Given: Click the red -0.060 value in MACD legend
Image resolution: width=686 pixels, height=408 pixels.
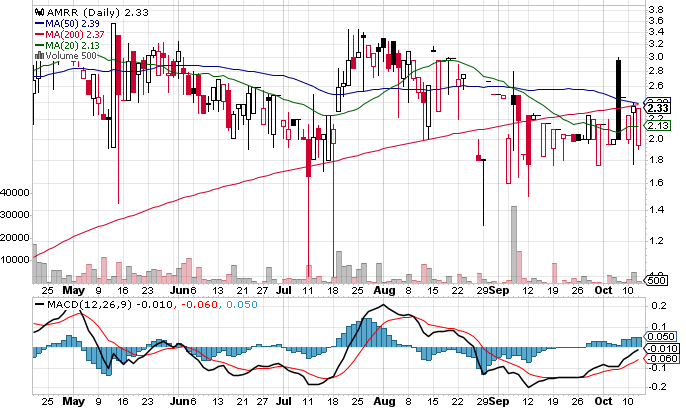Looking at the screenshot, I should pos(198,304).
